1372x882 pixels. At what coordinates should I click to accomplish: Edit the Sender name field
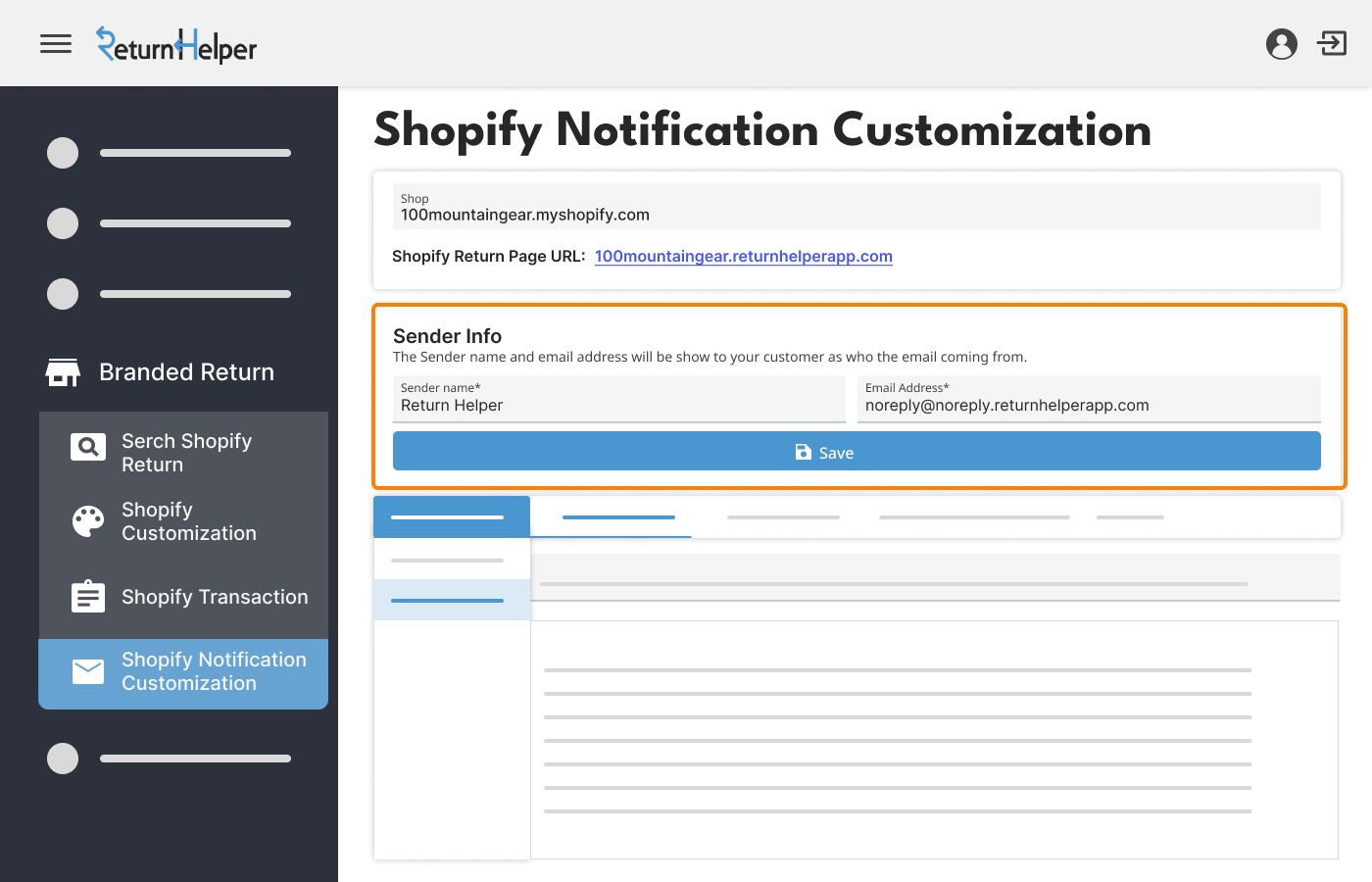tap(619, 399)
